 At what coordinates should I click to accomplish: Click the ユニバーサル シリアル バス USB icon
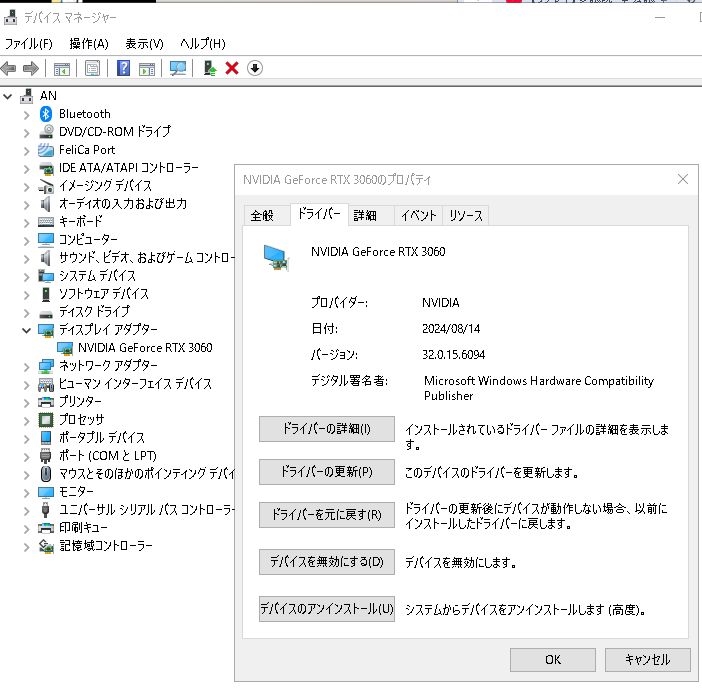pos(45,510)
